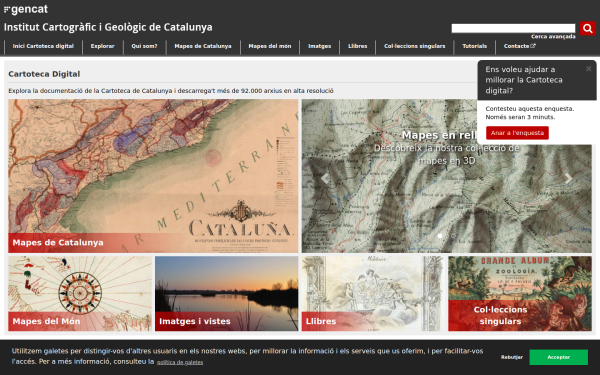Screen dimensions: 600x375
Task: Open the Tutorials menu item
Action: [474, 46]
